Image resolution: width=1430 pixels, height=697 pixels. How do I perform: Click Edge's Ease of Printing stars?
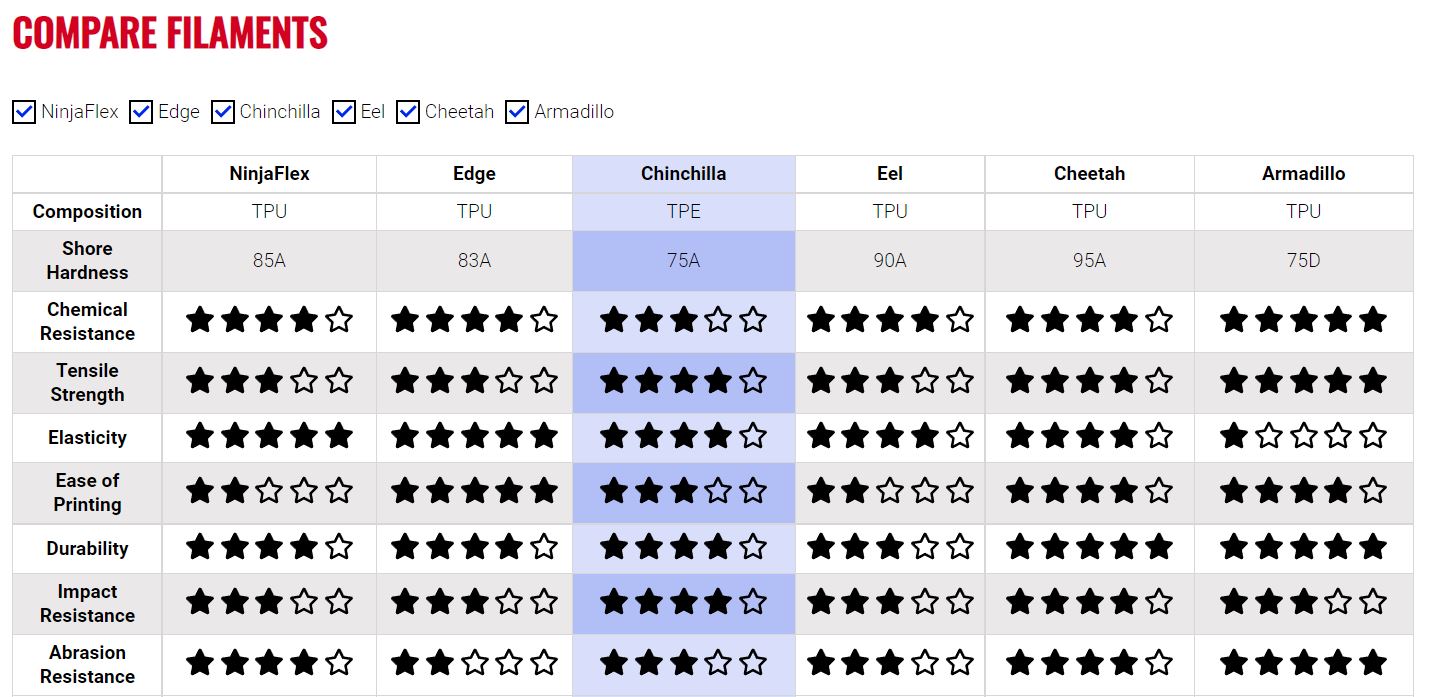(x=474, y=491)
